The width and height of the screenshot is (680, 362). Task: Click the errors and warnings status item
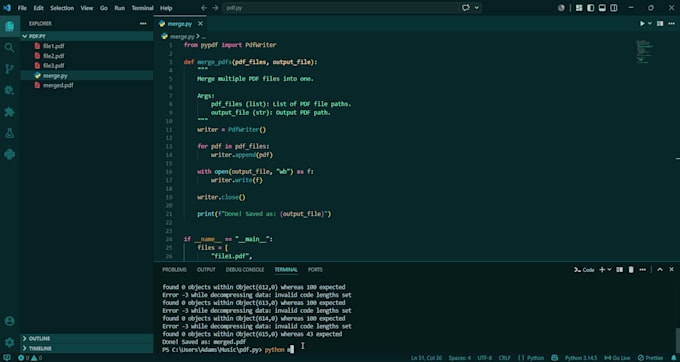click(30, 358)
